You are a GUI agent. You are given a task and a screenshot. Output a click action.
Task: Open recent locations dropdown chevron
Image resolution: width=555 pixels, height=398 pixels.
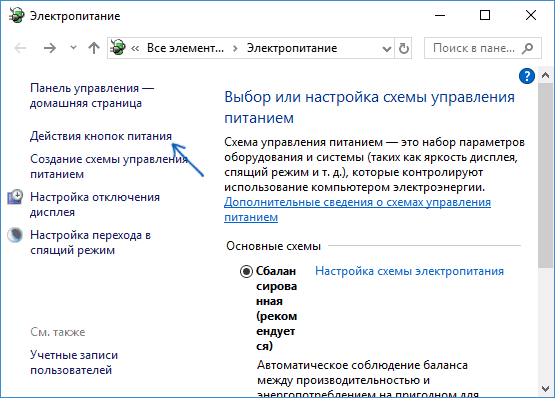tap(73, 47)
